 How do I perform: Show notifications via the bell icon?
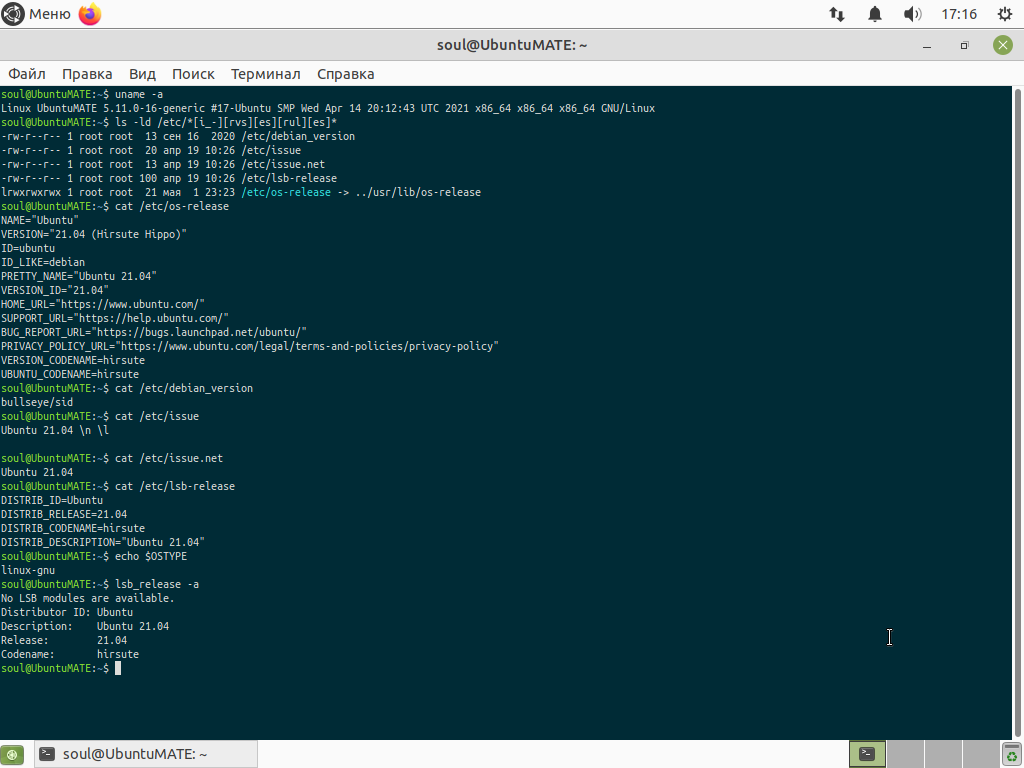(874, 14)
